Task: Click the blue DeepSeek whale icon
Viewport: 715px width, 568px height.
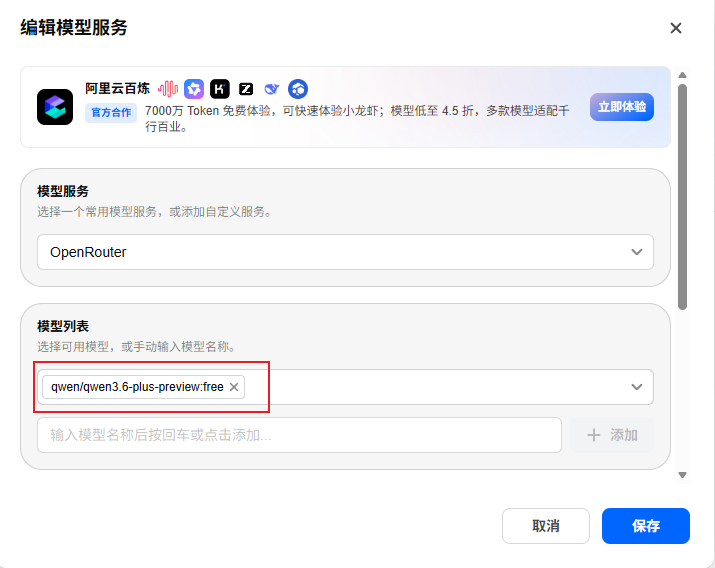Action: 272,89
